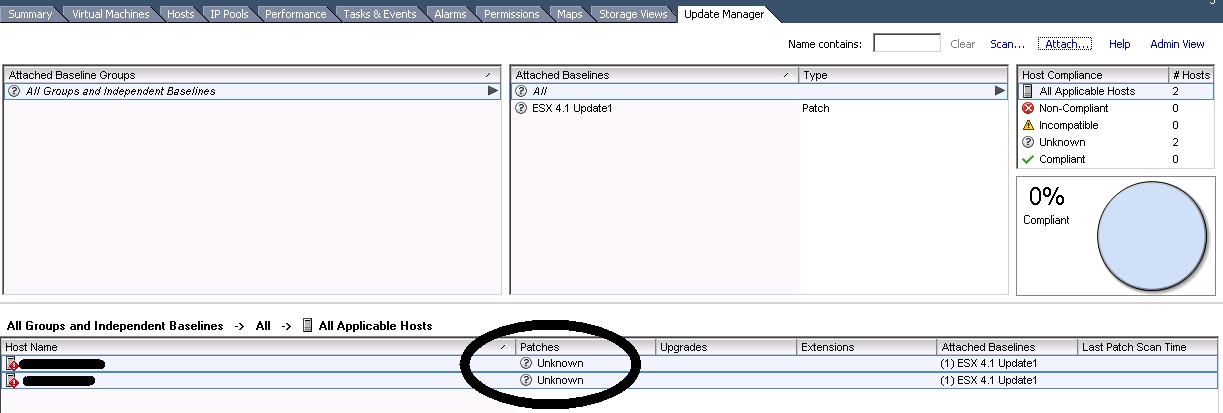Screen dimensions: 1223x413
Task: Click the Attach... link
Action: coord(1064,44)
